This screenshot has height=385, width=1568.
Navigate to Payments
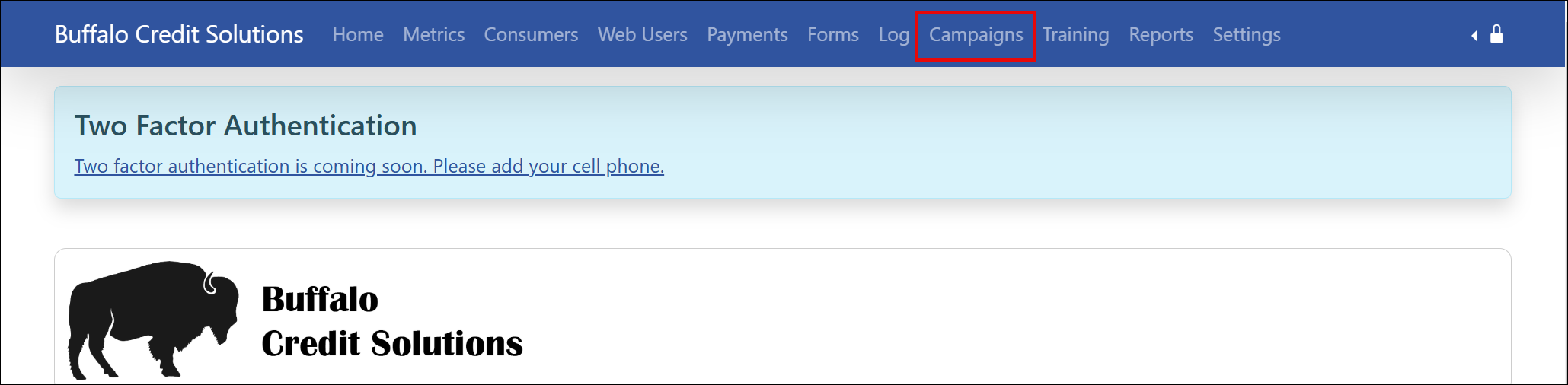pos(747,35)
